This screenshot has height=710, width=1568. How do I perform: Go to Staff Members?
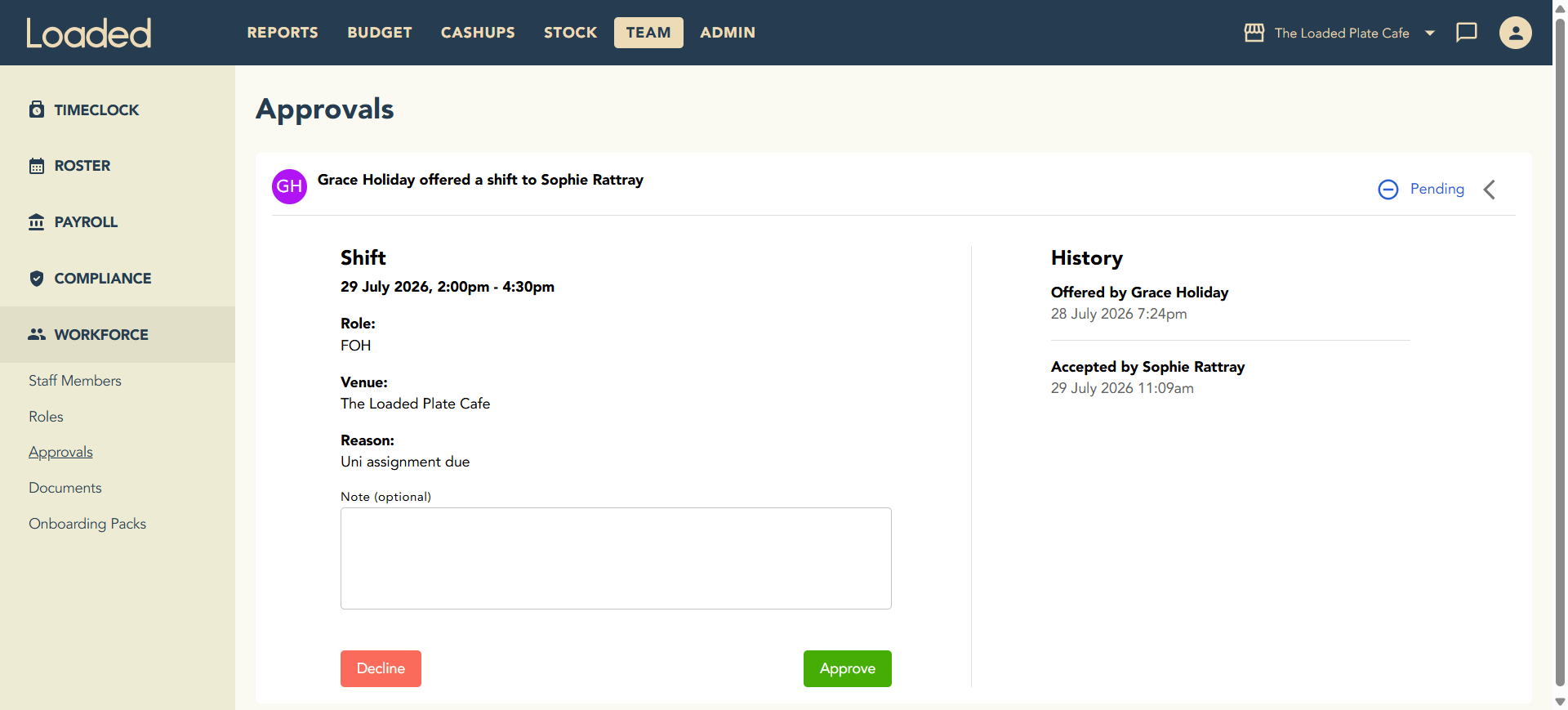click(75, 381)
